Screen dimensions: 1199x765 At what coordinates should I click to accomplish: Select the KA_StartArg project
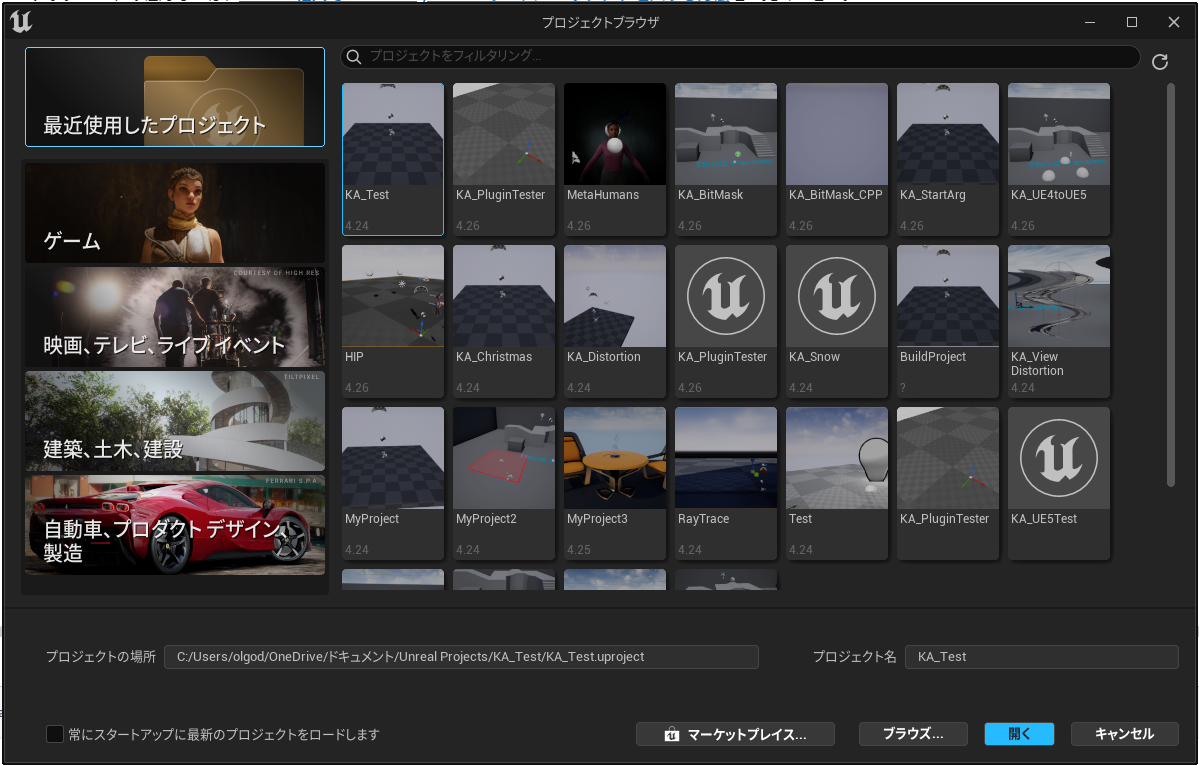[947, 159]
